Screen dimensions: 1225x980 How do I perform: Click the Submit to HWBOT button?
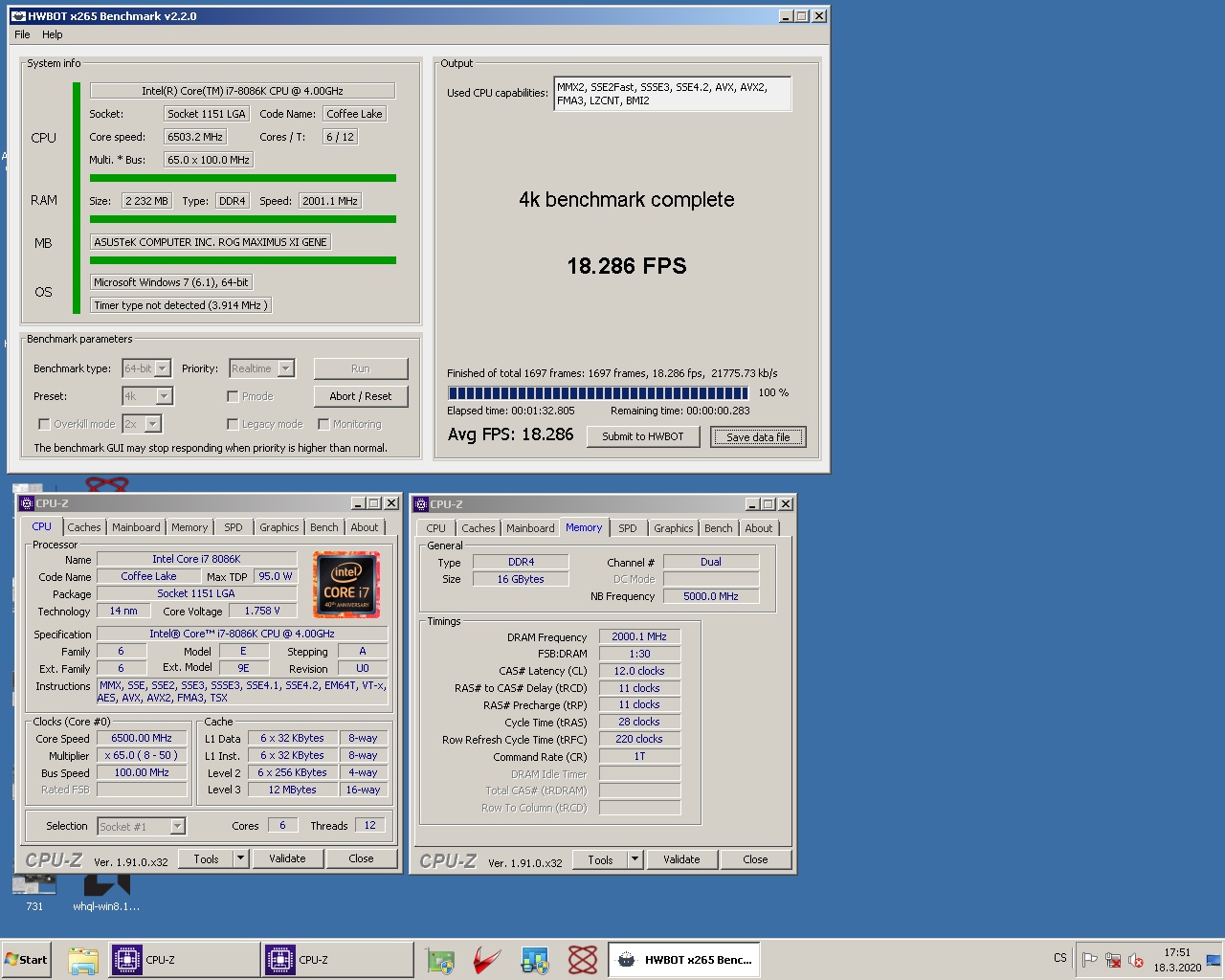point(643,436)
